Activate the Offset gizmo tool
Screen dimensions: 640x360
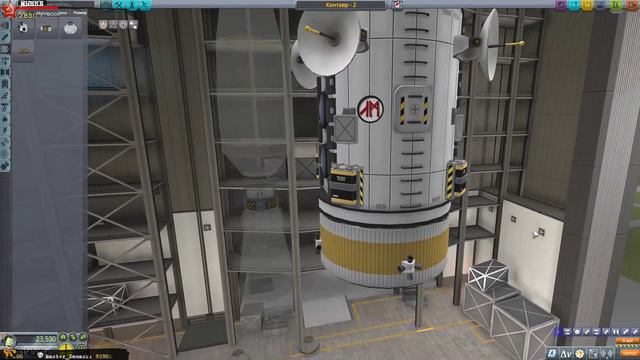pyautogui.click(x=113, y=25)
